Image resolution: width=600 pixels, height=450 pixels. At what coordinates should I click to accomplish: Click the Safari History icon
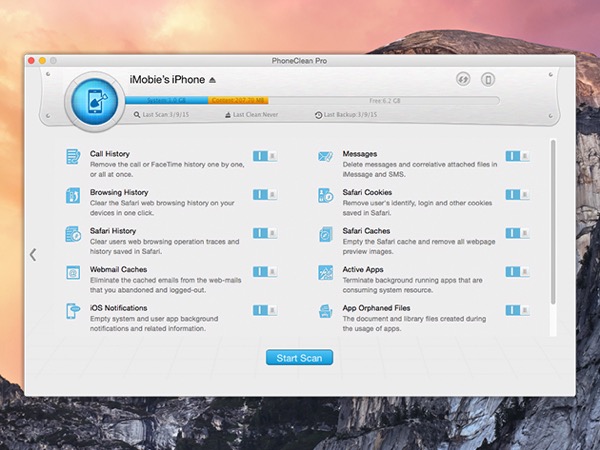tap(73, 234)
